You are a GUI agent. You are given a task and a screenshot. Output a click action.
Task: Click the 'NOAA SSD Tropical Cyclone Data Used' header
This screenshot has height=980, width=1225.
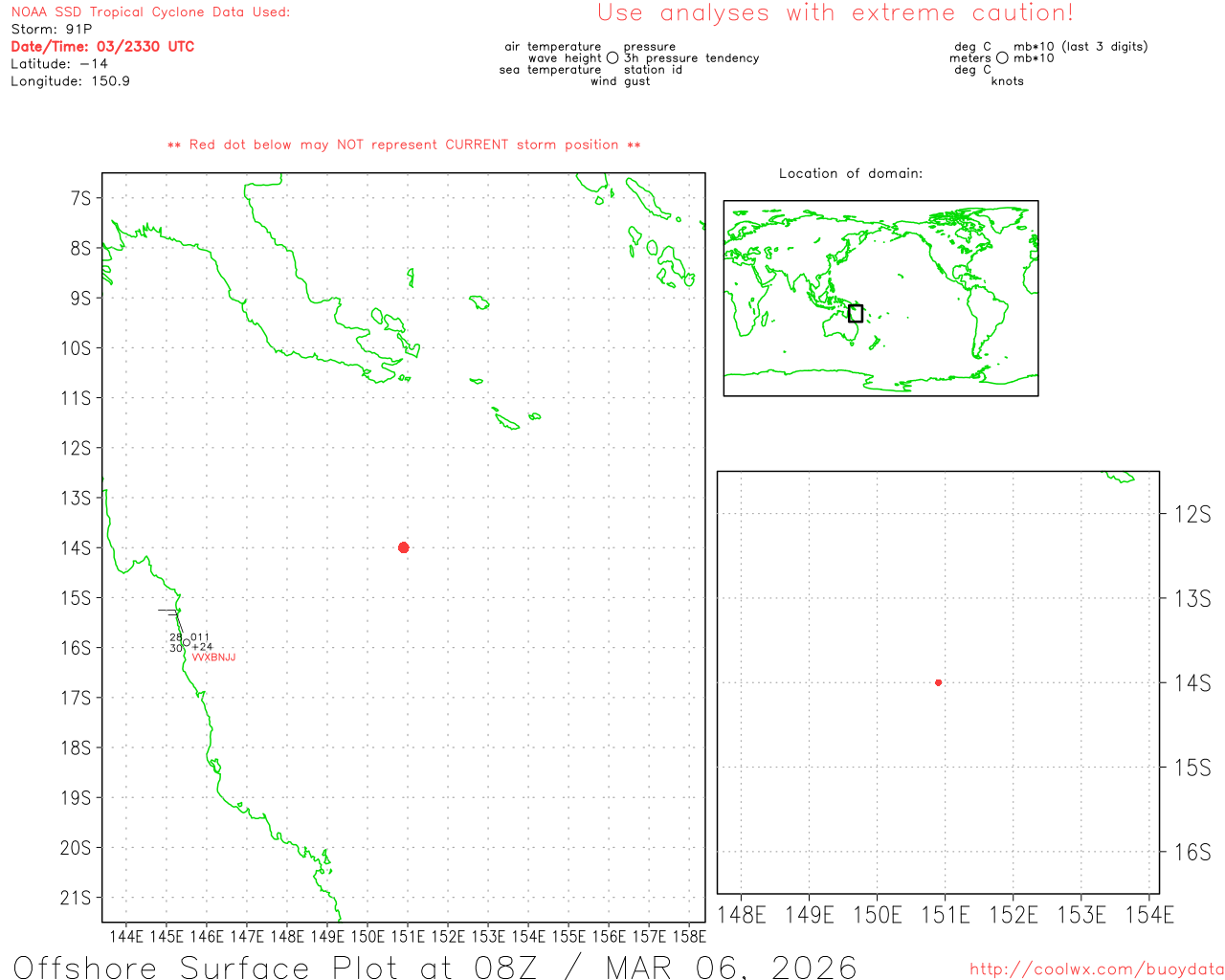coord(150,12)
